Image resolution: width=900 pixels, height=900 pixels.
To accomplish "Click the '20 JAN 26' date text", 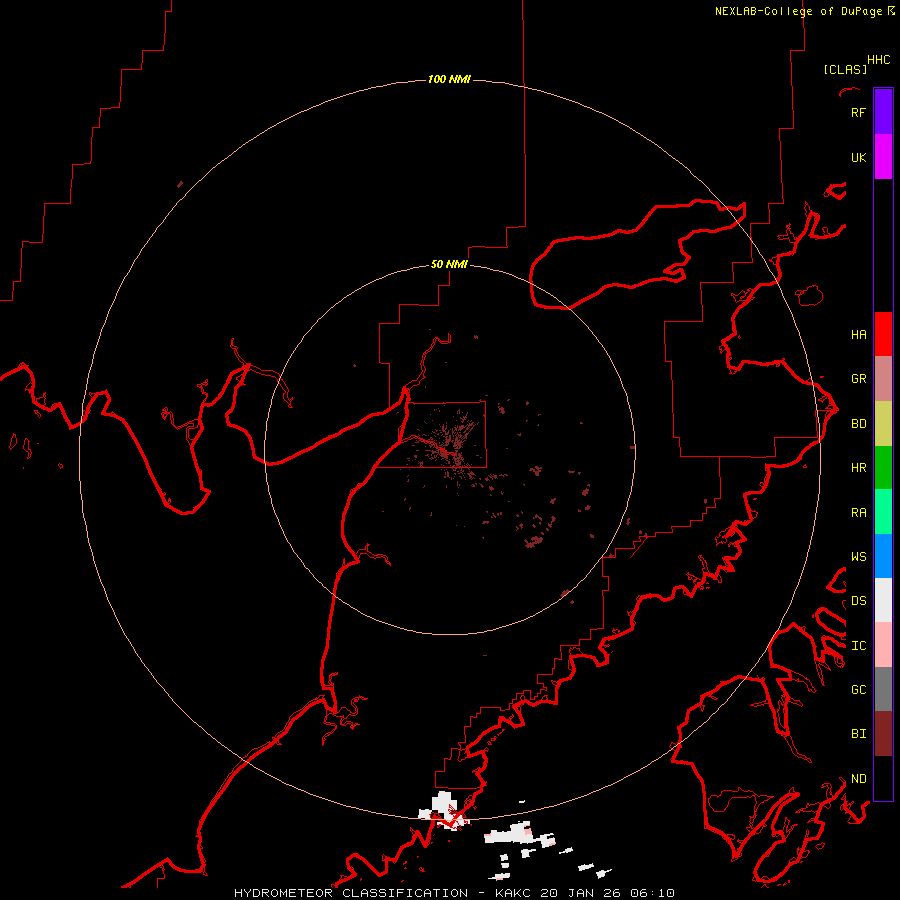I will 581,893.
